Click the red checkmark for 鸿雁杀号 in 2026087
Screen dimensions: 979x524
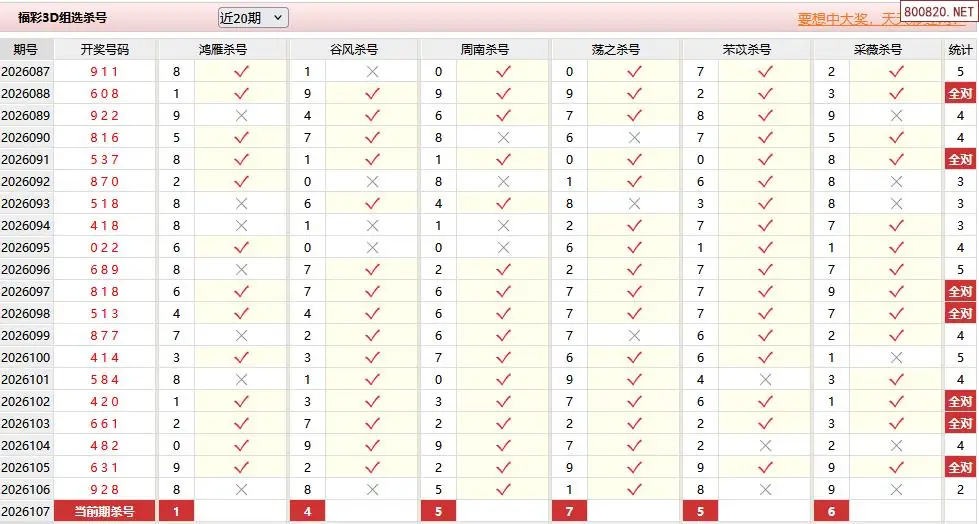tap(240, 71)
